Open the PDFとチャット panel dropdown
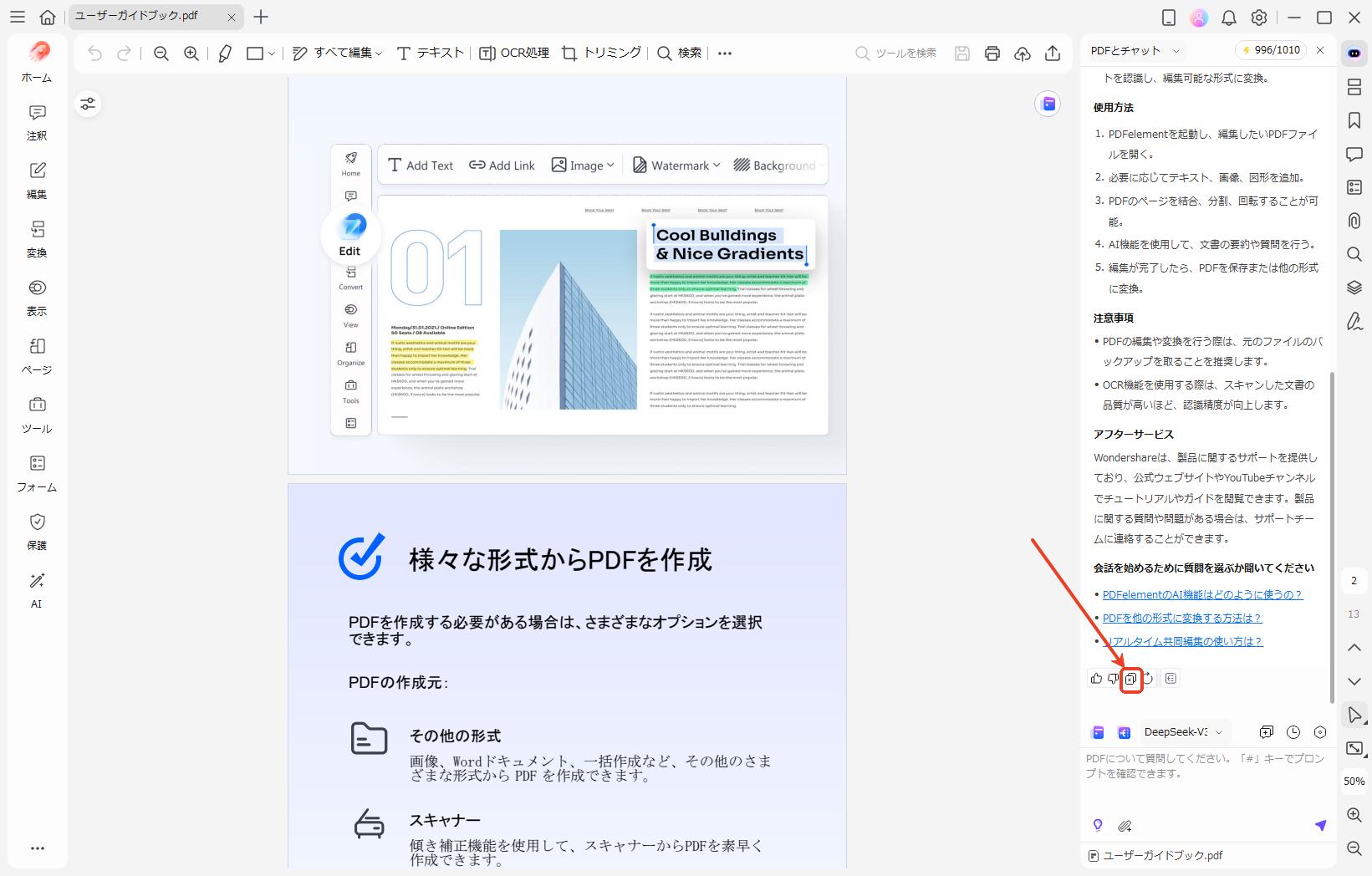Image resolution: width=1372 pixels, height=876 pixels. point(1133,50)
